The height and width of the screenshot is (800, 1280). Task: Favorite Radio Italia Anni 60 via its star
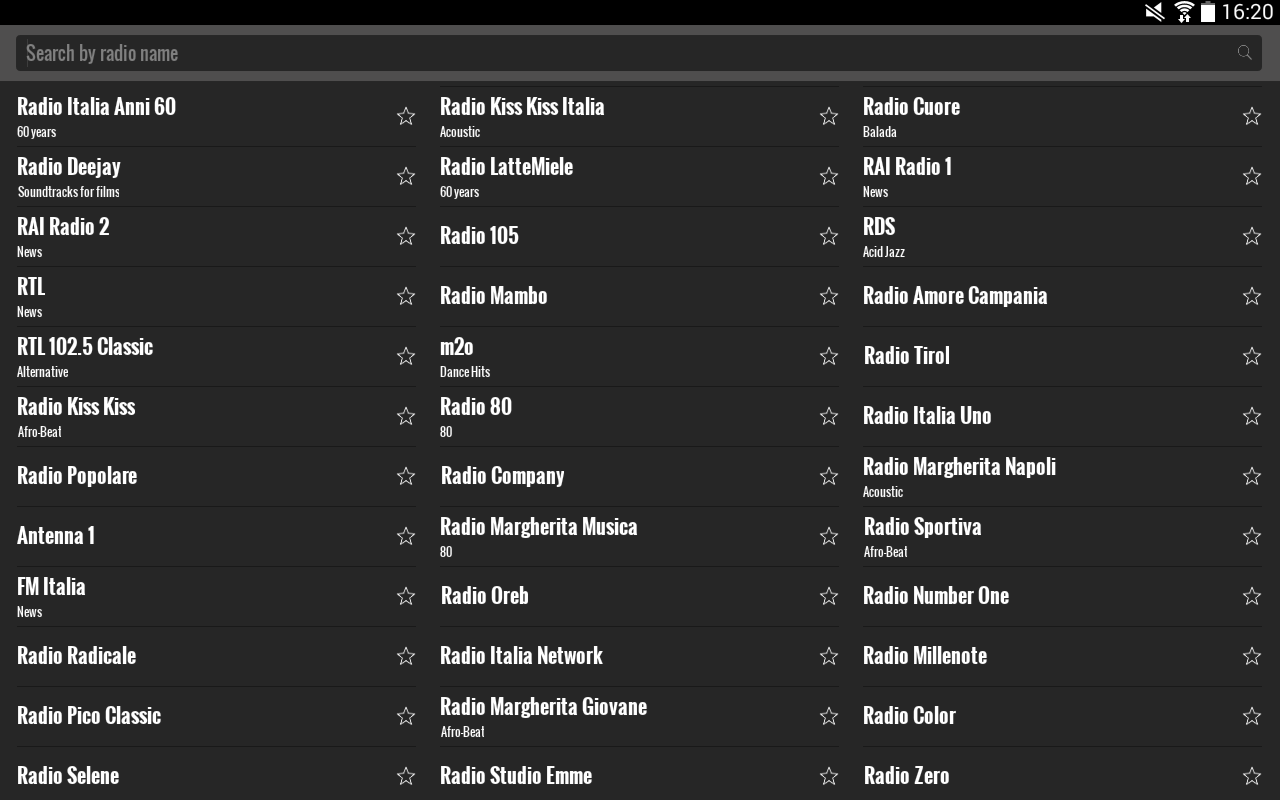click(x=406, y=116)
